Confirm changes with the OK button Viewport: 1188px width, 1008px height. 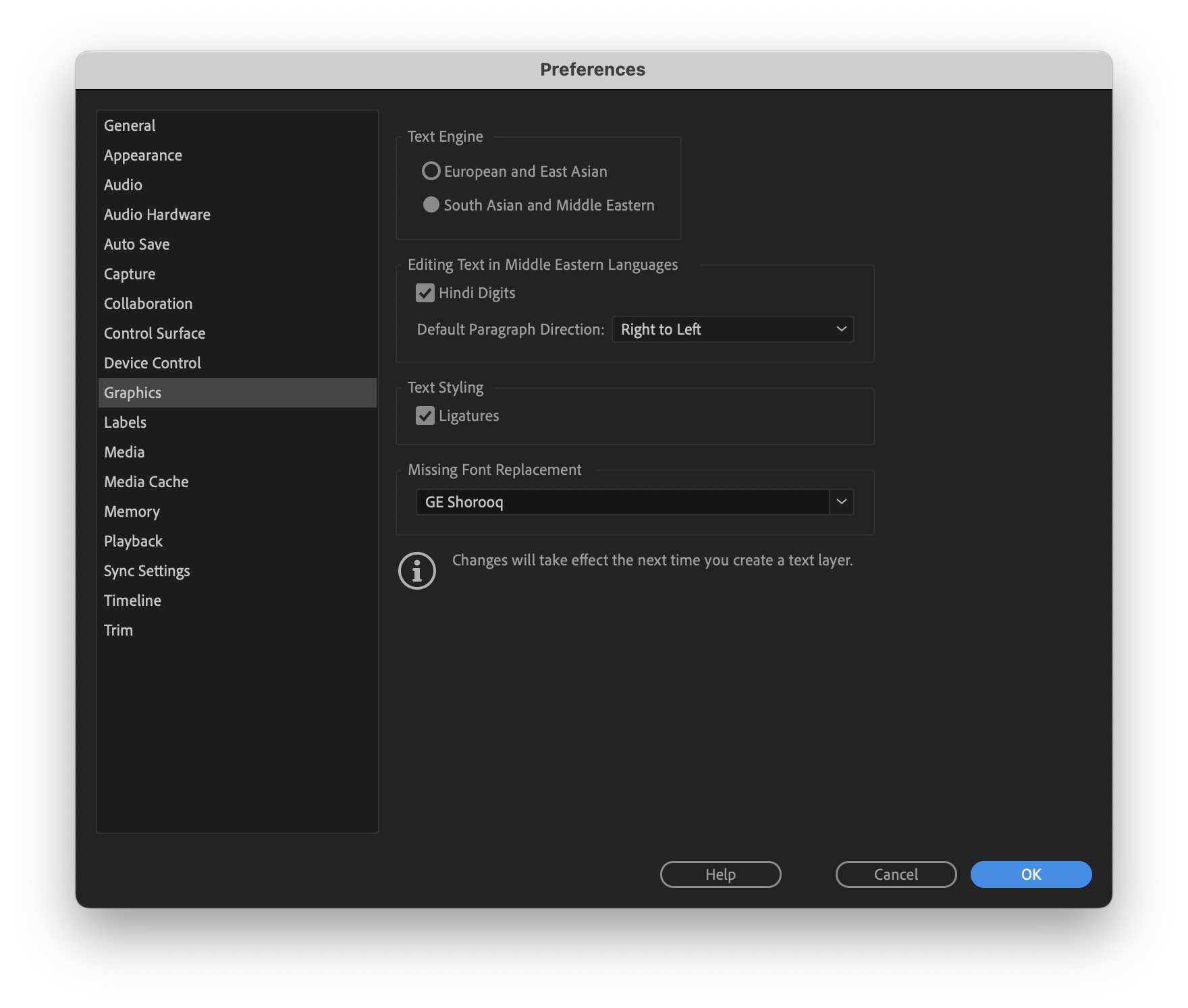click(x=1031, y=874)
